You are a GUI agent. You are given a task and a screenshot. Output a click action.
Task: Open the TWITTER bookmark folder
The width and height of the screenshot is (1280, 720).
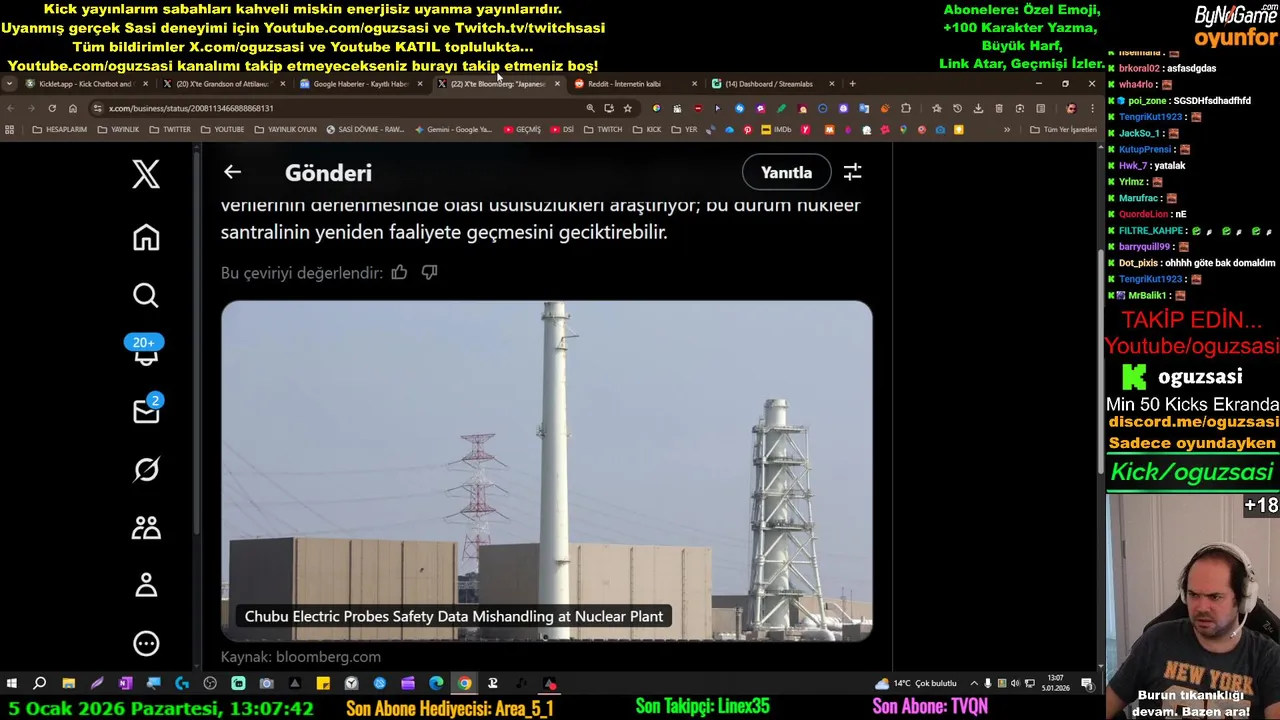point(170,130)
